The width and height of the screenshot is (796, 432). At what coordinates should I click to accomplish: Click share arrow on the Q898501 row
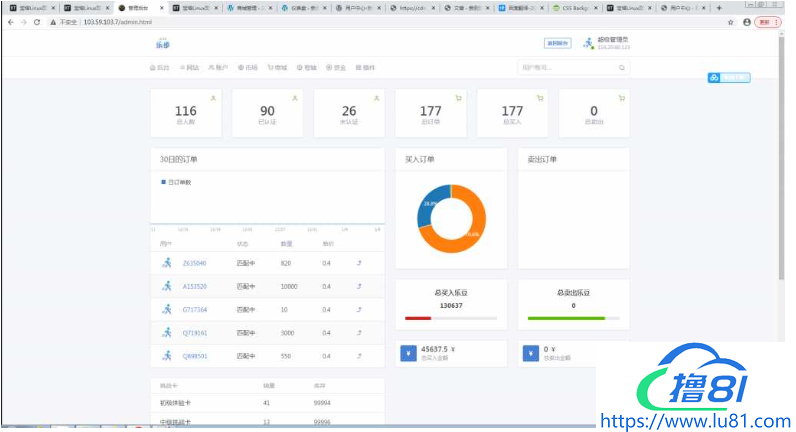359,355
